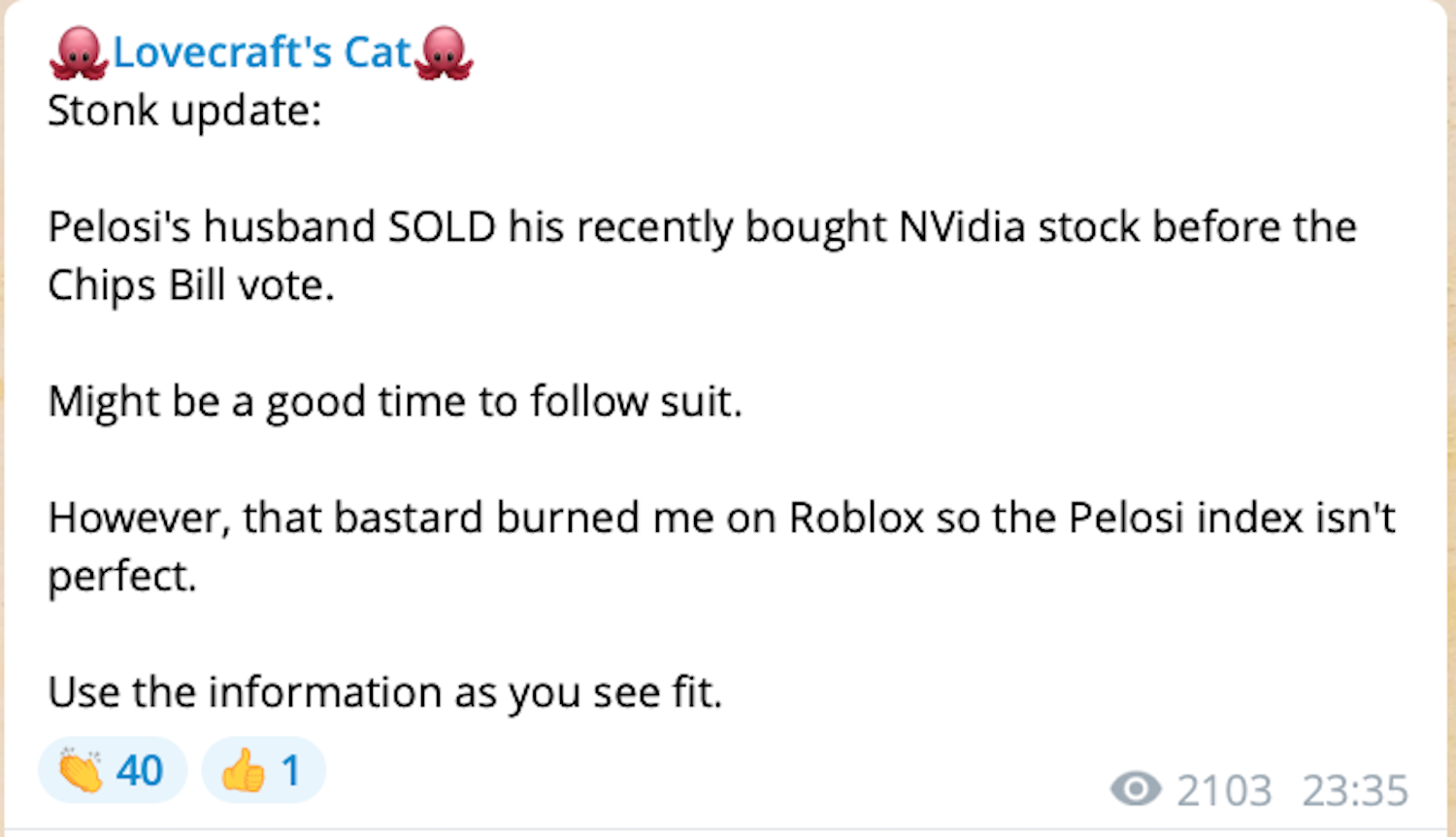Viewport: 1456px width, 837px height.
Task: Click "Might be a good time to follow suit."
Action: [x=395, y=402]
